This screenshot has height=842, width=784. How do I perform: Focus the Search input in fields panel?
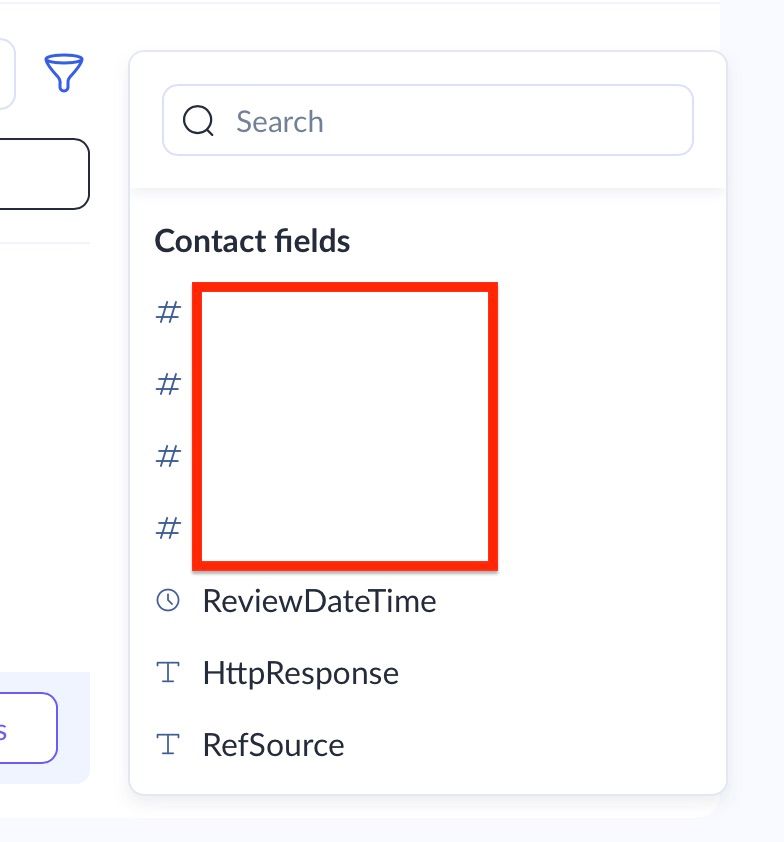pos(450,121)
